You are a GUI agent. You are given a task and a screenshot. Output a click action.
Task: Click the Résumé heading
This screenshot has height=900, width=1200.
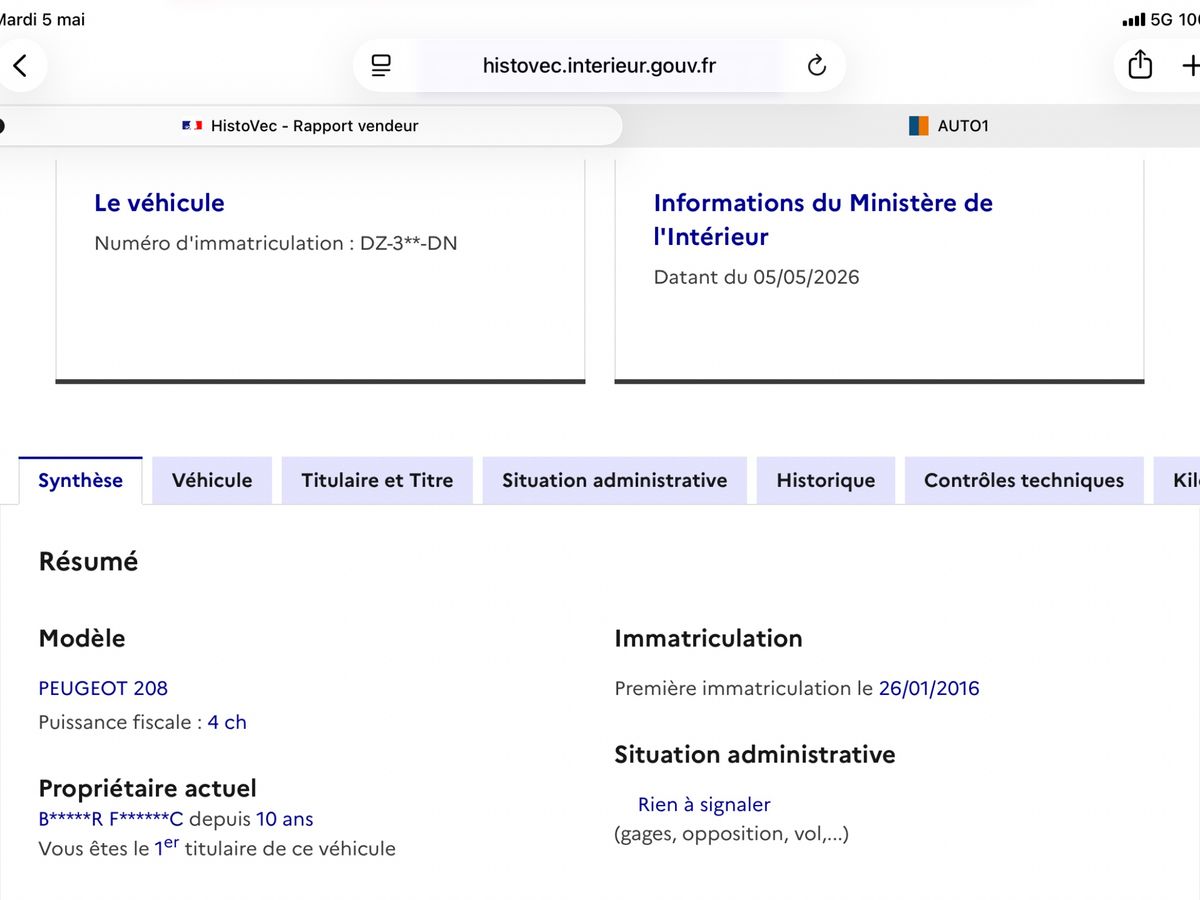88,562
